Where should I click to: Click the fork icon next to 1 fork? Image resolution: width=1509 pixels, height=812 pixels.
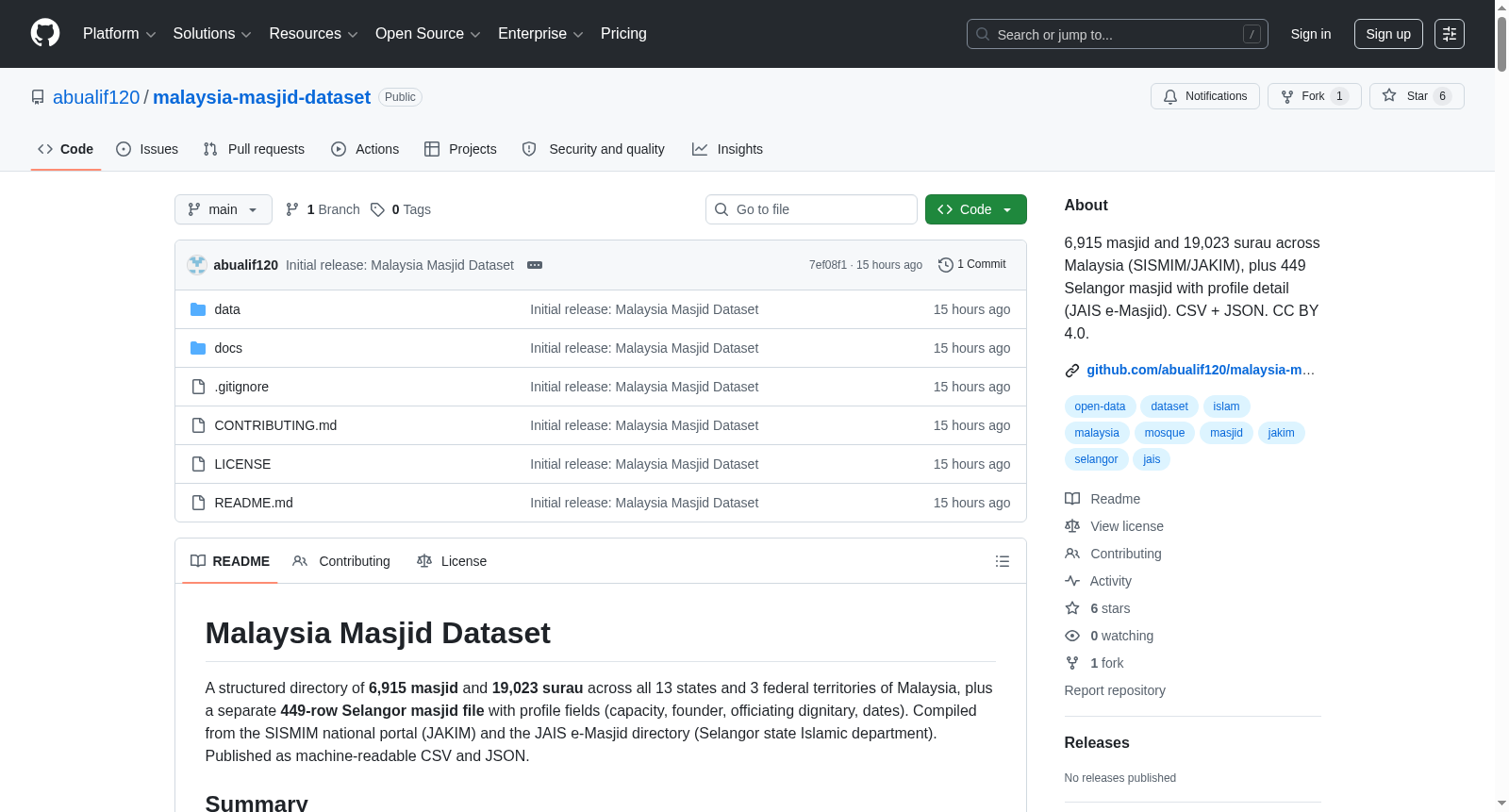1072,663
